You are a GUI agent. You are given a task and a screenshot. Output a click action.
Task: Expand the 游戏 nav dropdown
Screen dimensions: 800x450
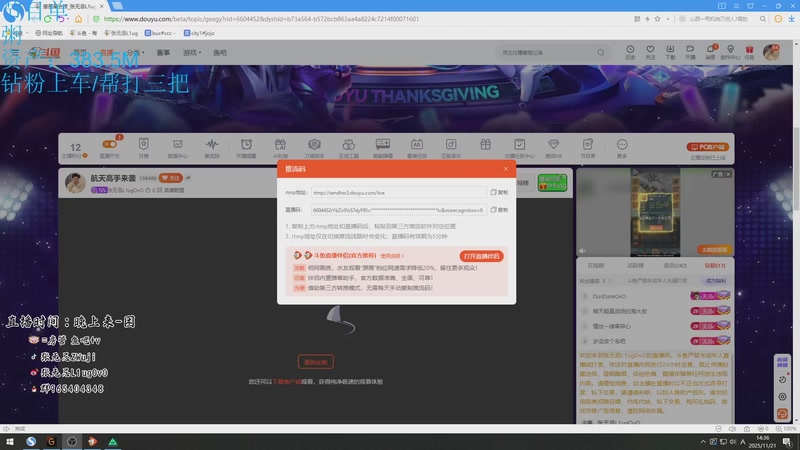tap(192, 53)
